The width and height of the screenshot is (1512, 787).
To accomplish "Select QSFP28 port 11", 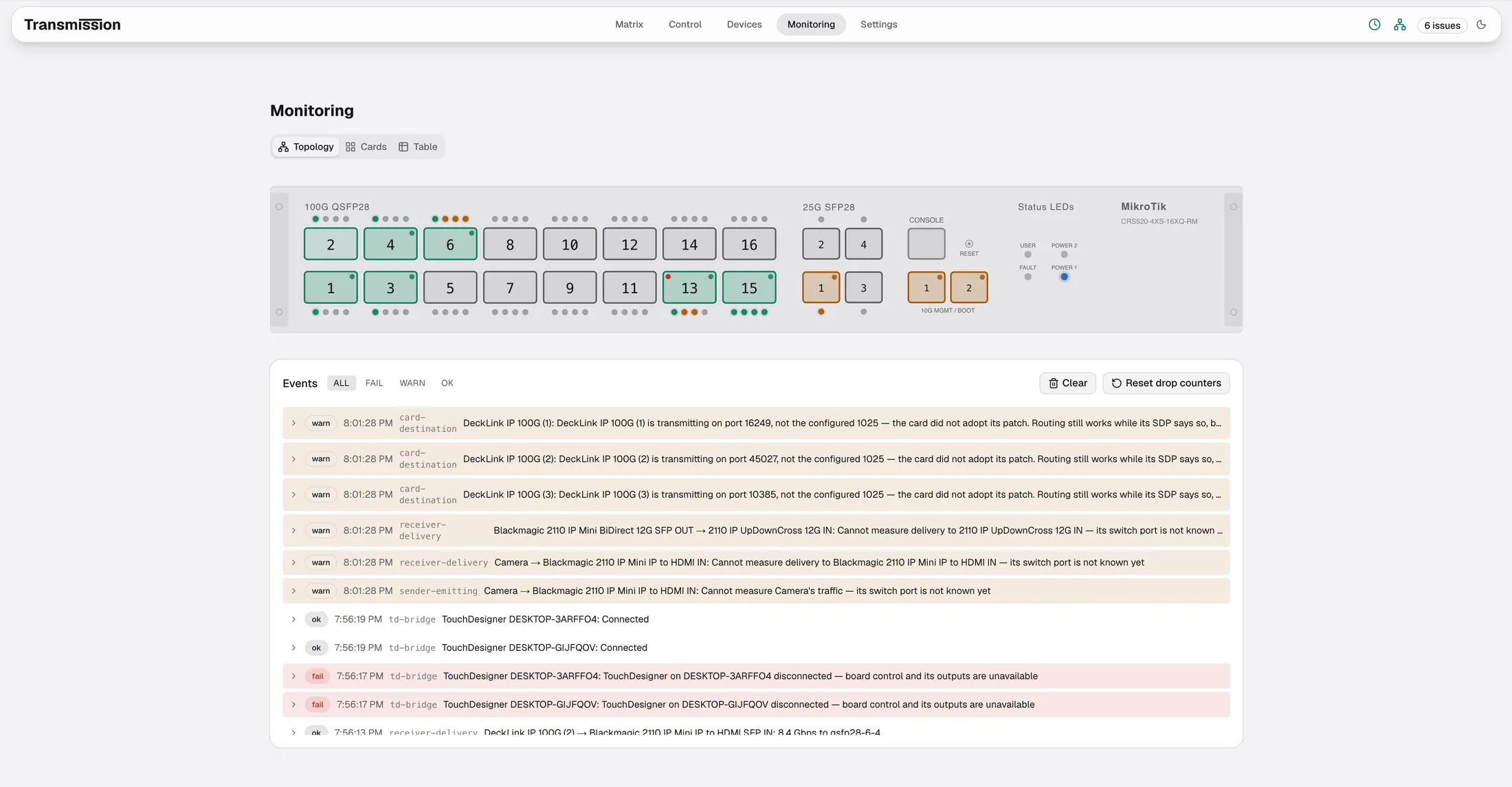I will click(x=630, y=287).
